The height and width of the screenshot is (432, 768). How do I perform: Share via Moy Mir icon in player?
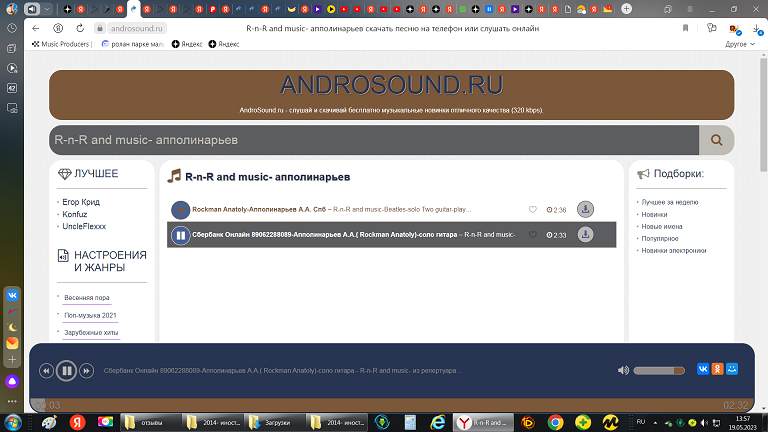pos(732,369)
